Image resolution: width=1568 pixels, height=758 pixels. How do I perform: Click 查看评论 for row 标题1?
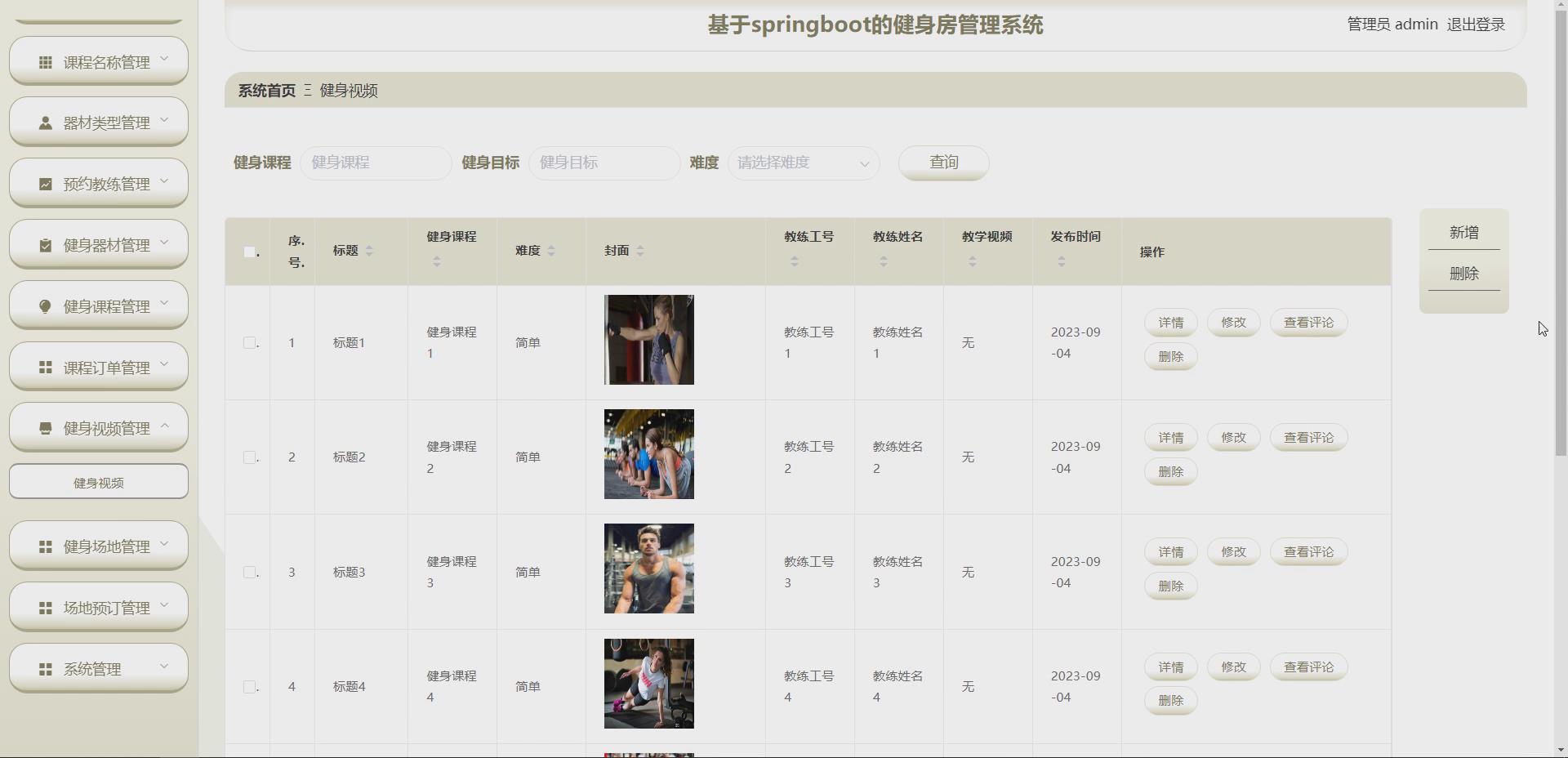pyautogui.click(x=1309, y=323)
